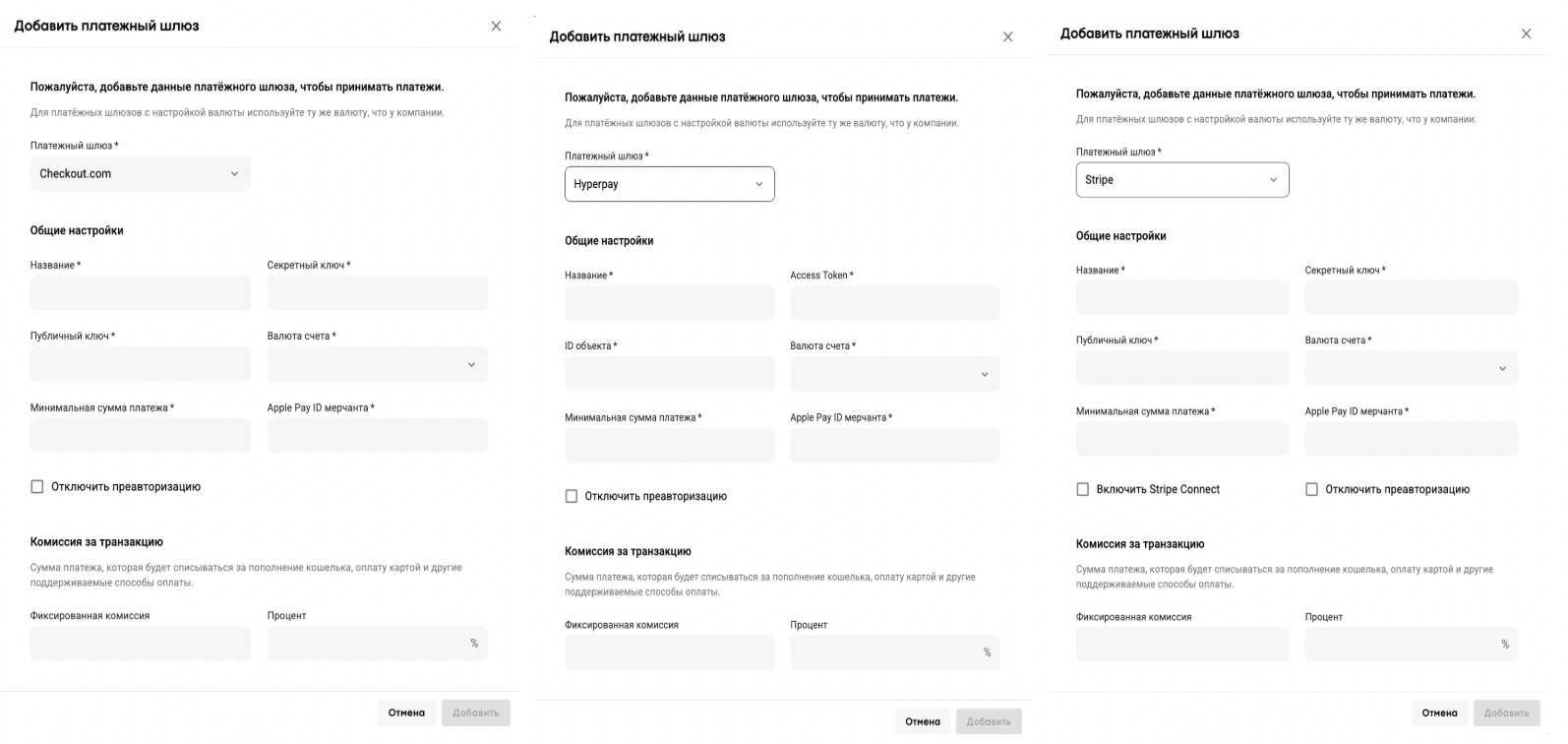This screenshot has width=1568, height=744.
Task: Open Валюта счета dropdown in the Checkout.com dialog
Action: tap(377, 364)
